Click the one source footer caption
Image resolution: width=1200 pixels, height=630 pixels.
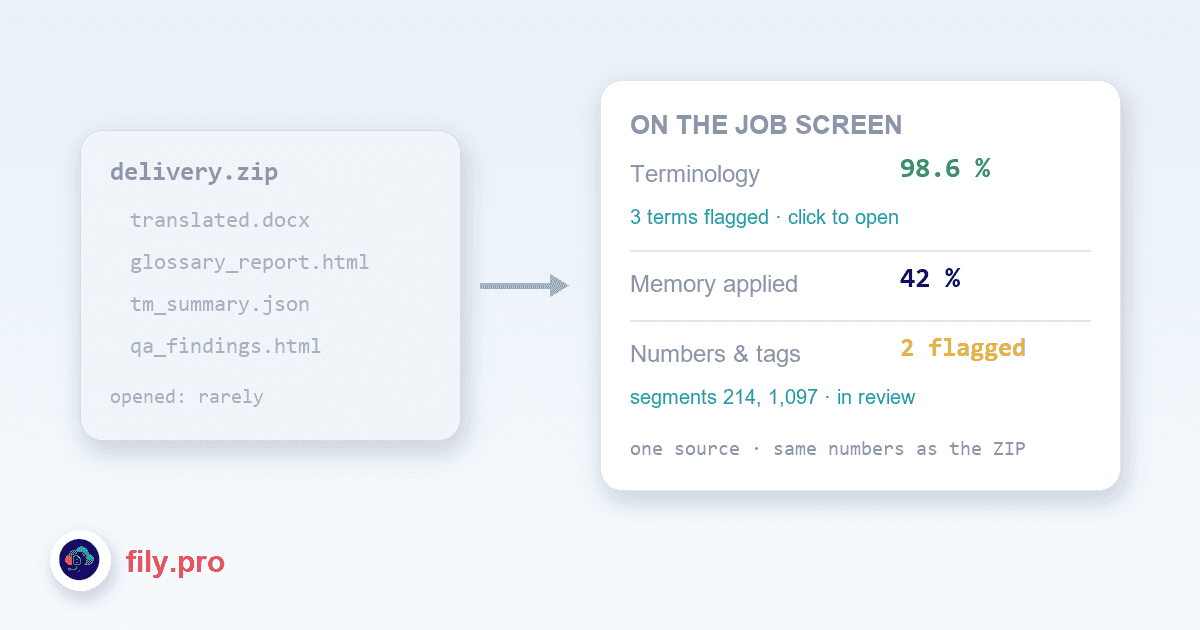click(x=828, y=449)
